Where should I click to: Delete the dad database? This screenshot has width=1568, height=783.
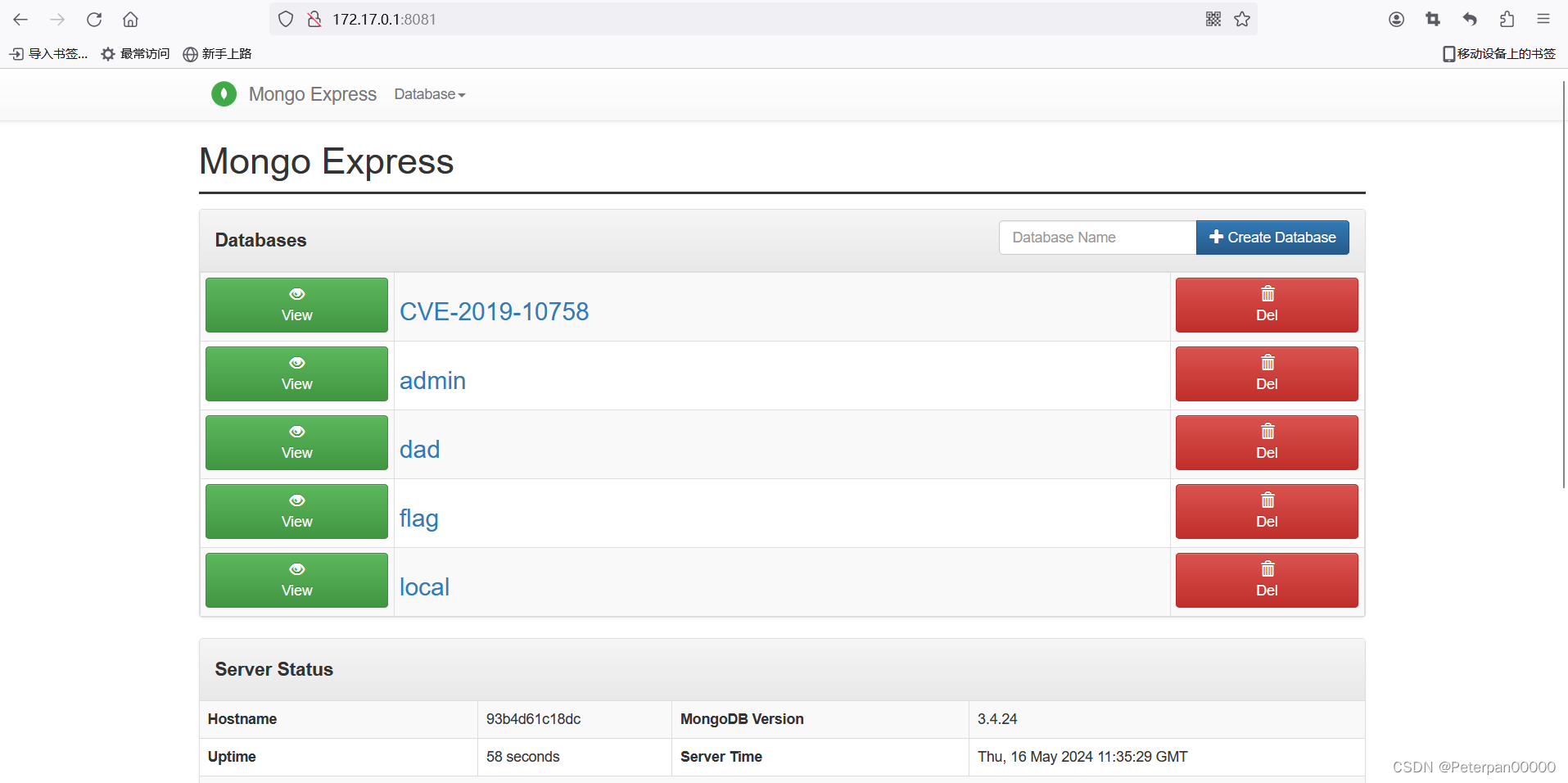click(x=1267, y=442)
